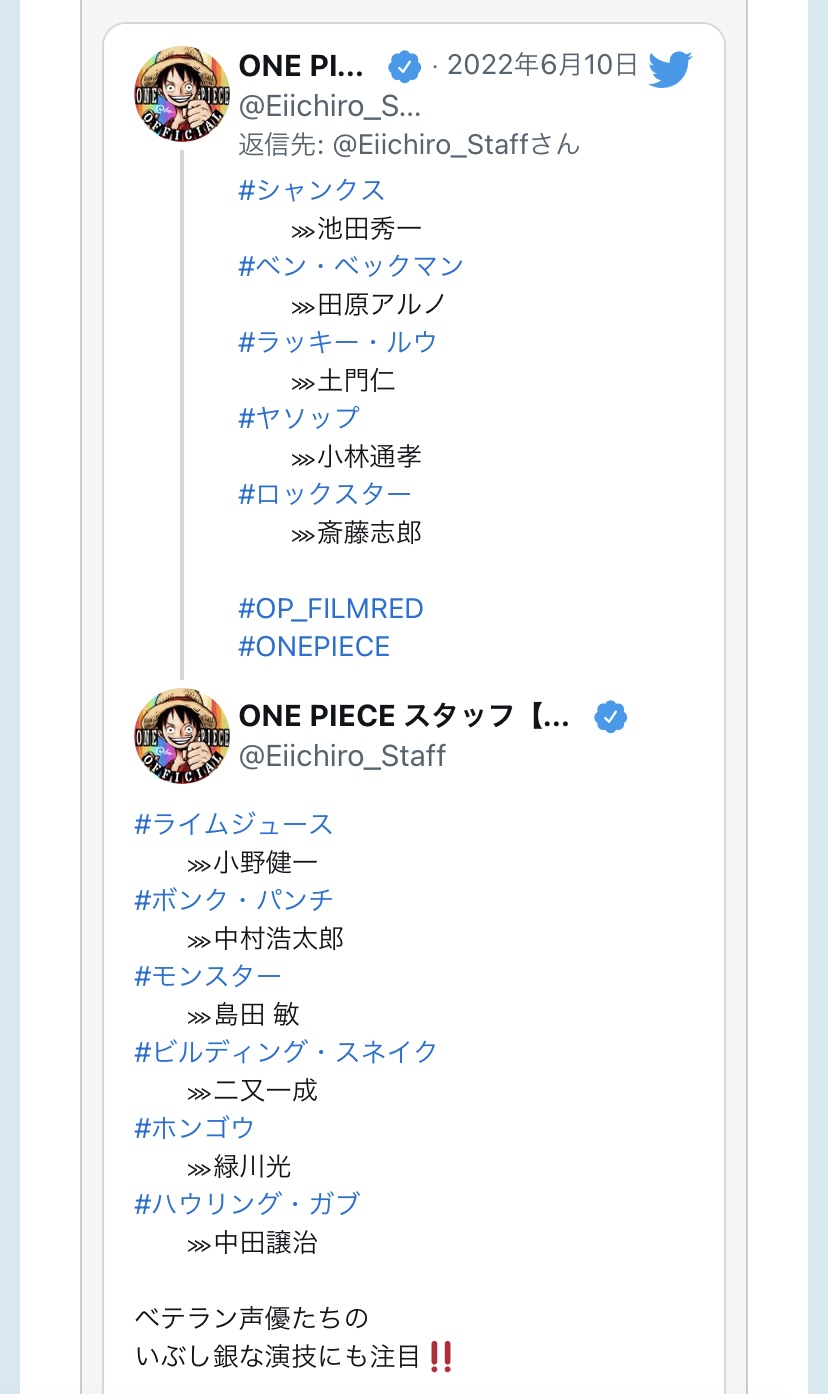Tap the #ハウリング・ガブ hashtag
This screenshot has width=828, height=1394.
pos(246,1204)
